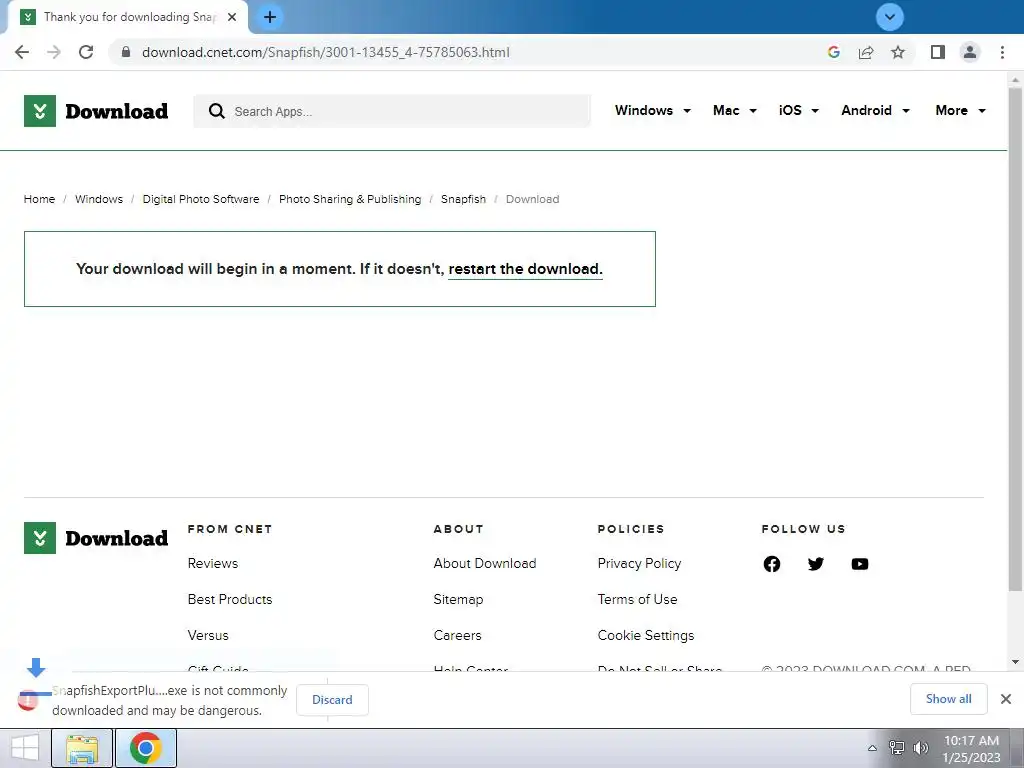Expand the Mac menu

[735, 110]
